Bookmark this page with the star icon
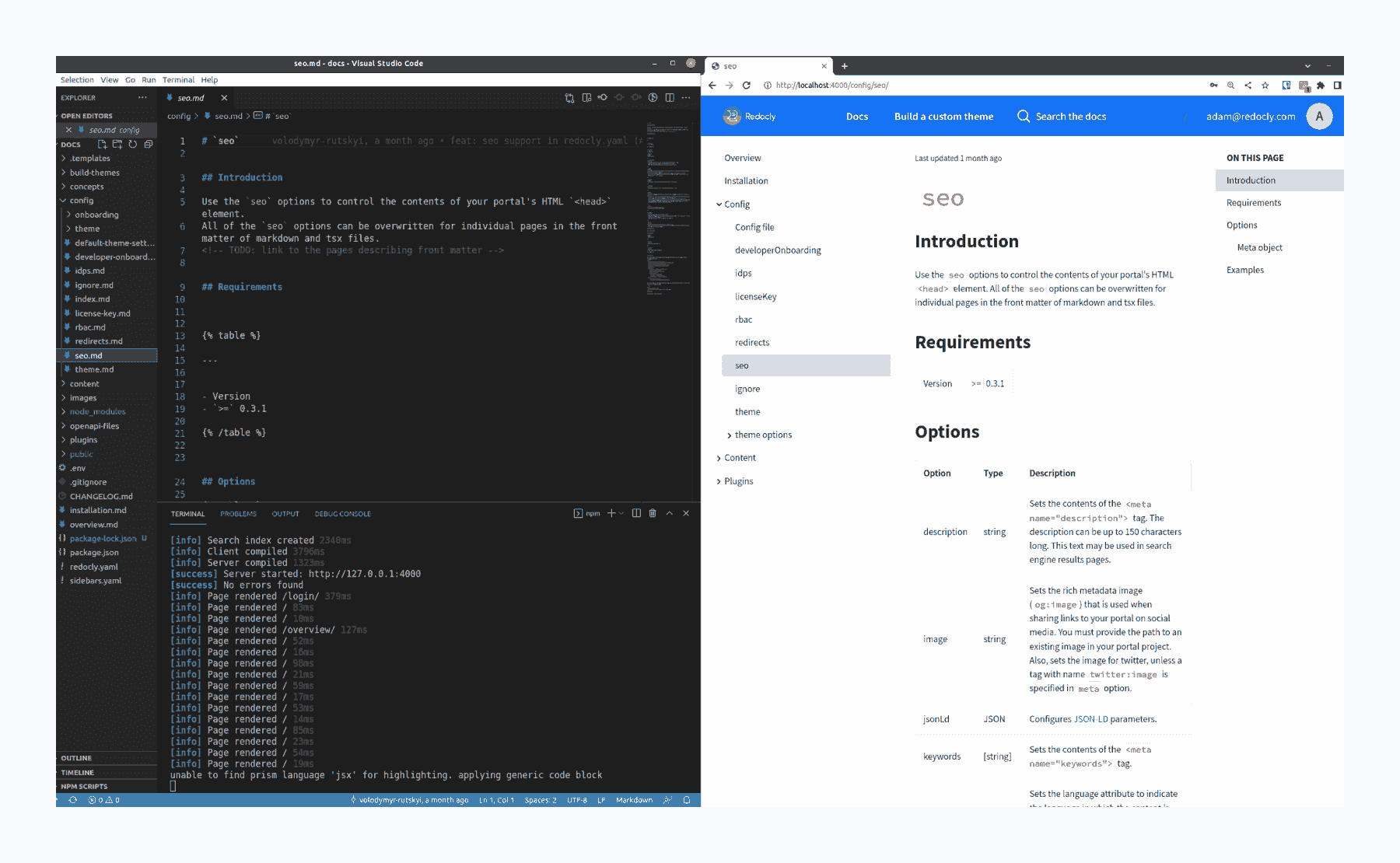 (1265, 86)
